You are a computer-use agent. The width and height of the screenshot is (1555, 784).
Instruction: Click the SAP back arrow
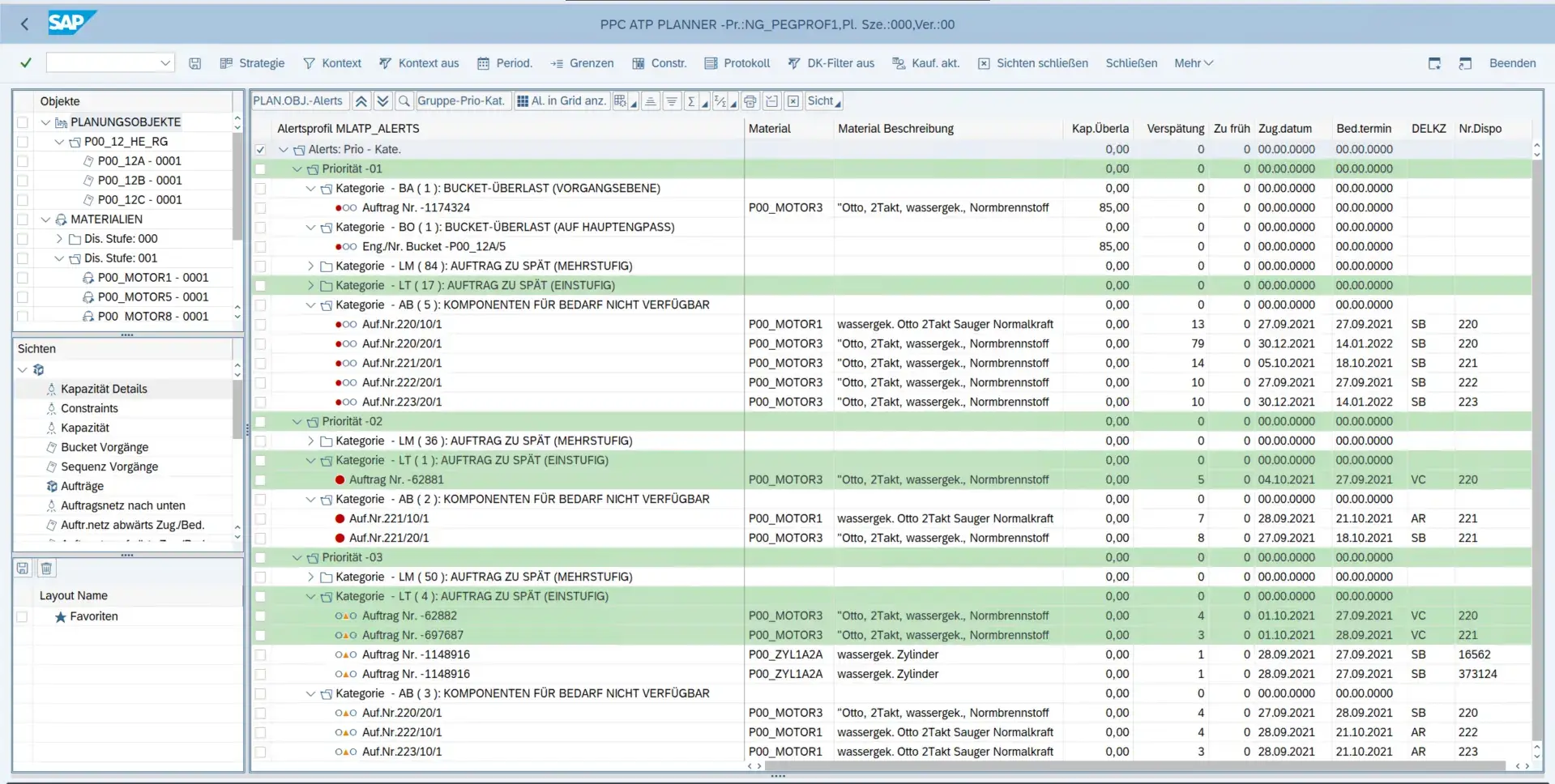[24, 24]
